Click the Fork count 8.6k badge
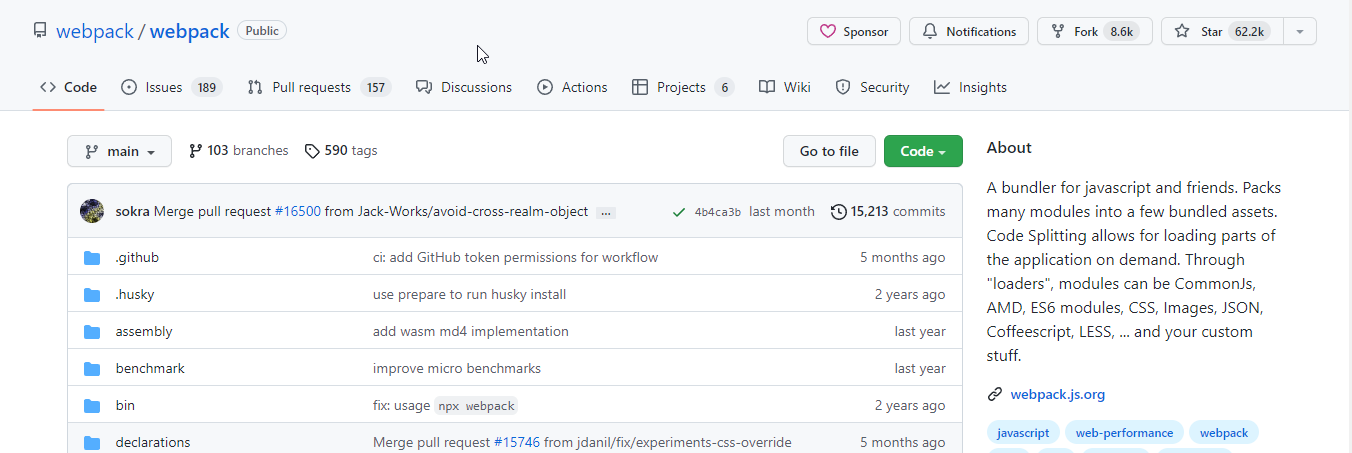The image size is (1352, 453). [x=1121, y=32]
